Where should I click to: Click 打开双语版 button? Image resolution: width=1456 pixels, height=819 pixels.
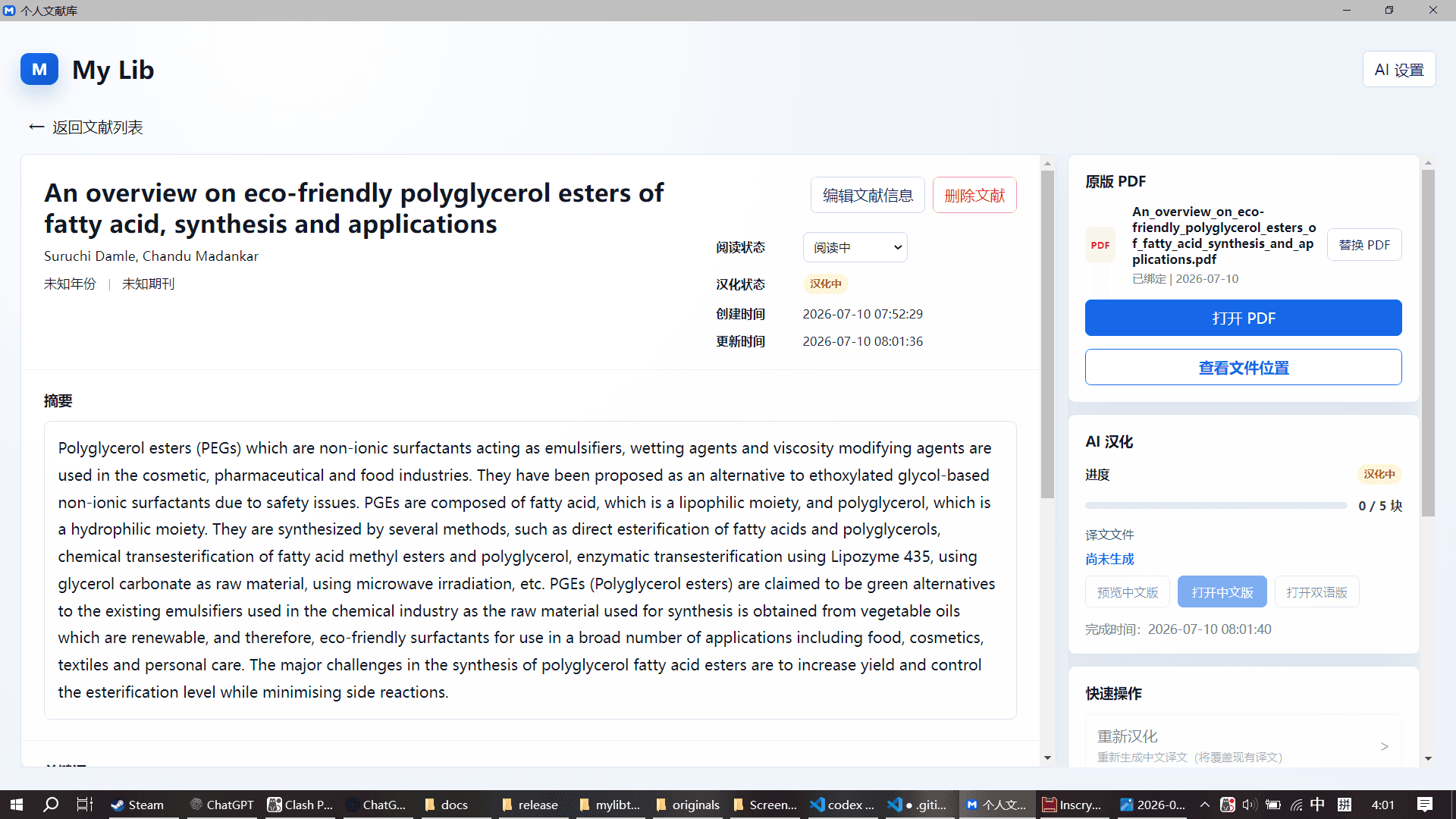point(1317,592)
